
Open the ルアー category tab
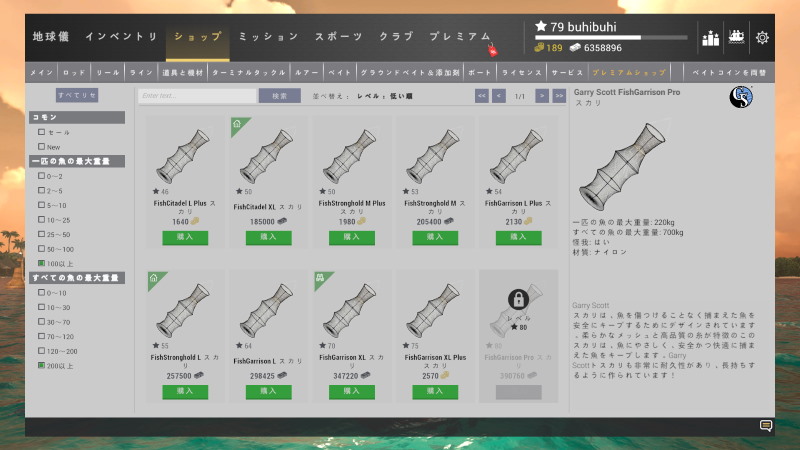click(307, 72)
